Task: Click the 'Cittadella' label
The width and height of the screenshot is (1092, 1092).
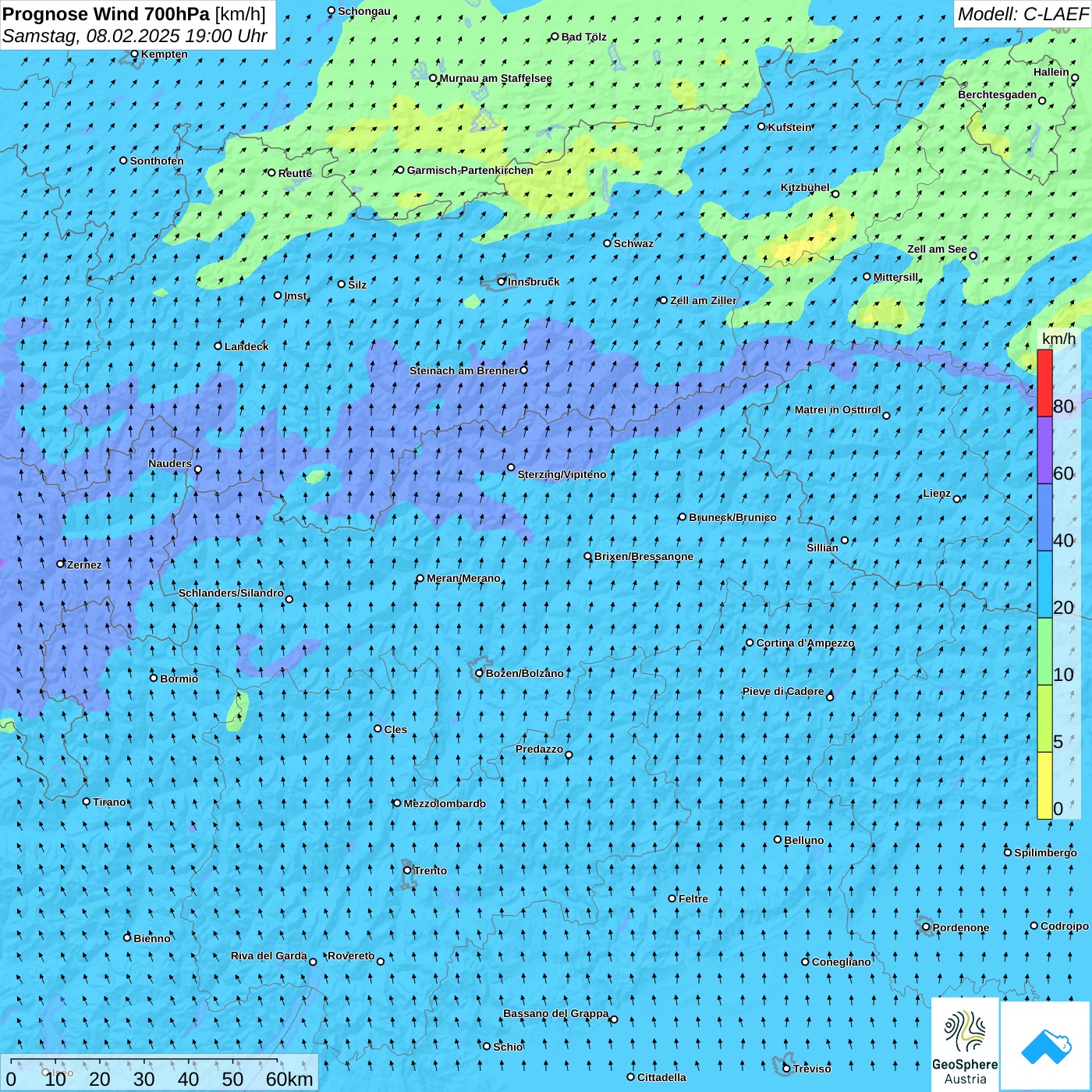Action: coord(661,1077)
